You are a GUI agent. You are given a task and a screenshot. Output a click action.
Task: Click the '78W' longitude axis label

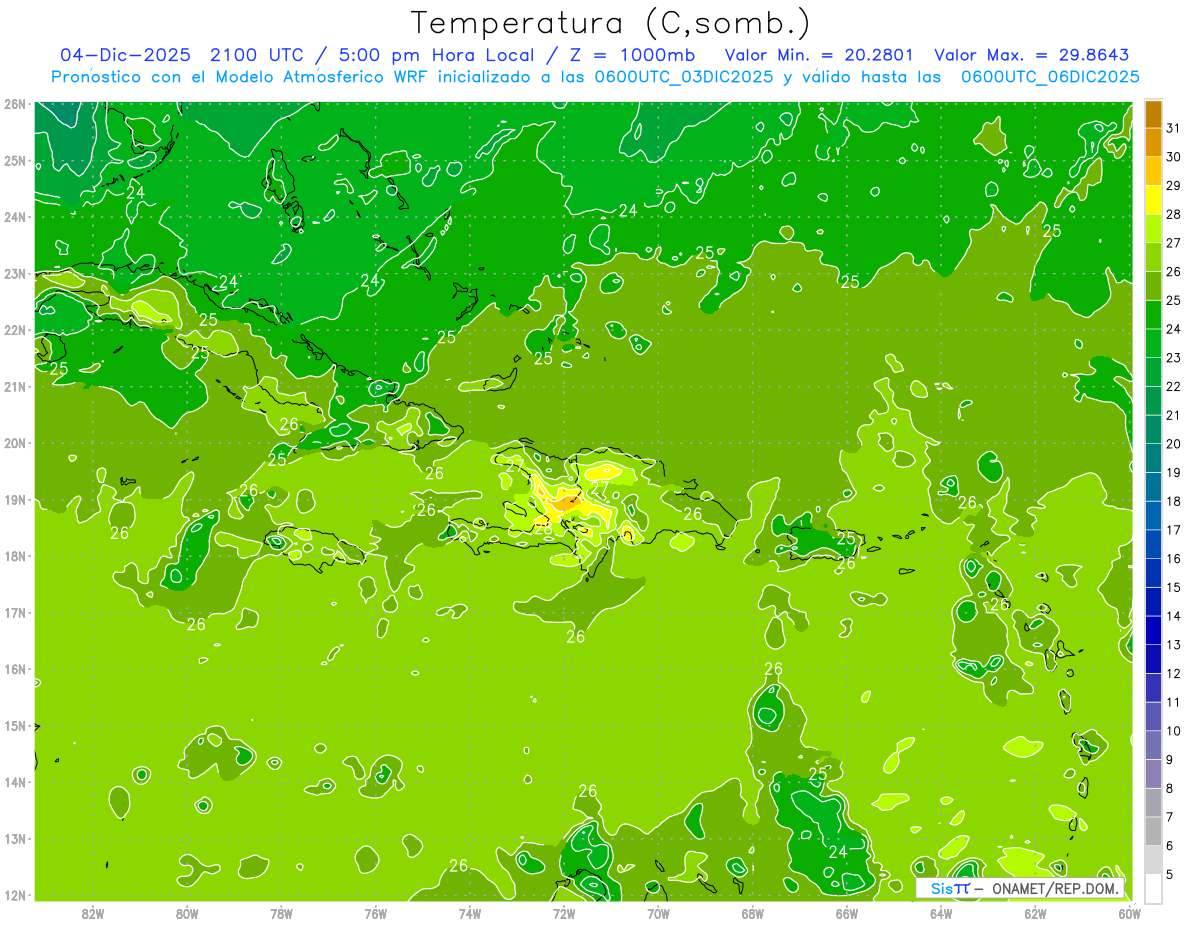pyautogui.click(x=281, y=913)
